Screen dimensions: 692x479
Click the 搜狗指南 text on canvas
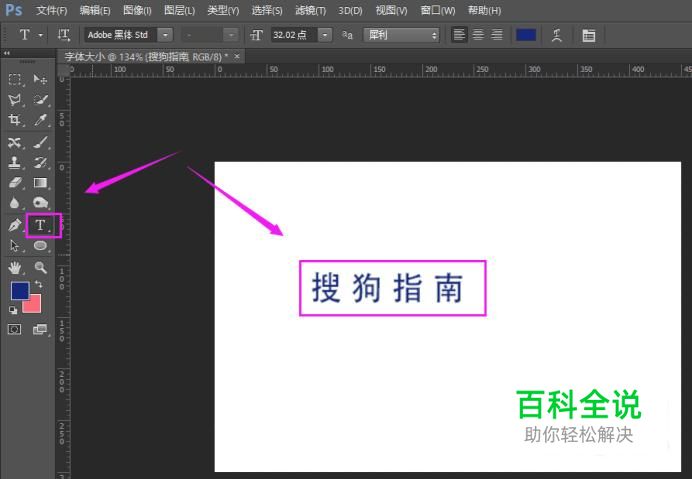tap(387, 288)
